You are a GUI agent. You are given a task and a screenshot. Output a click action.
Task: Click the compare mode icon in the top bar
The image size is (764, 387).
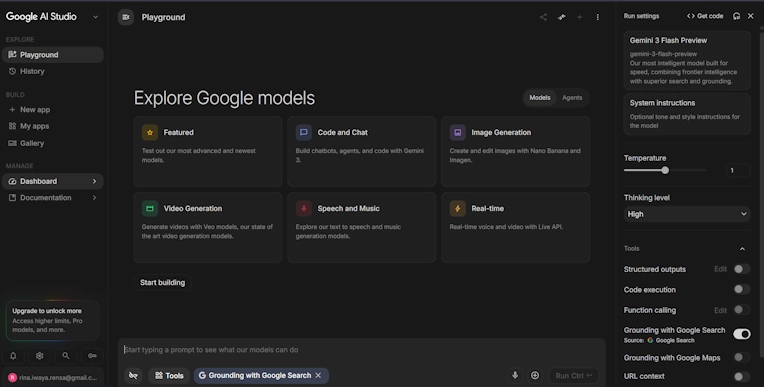pos(562,17)
